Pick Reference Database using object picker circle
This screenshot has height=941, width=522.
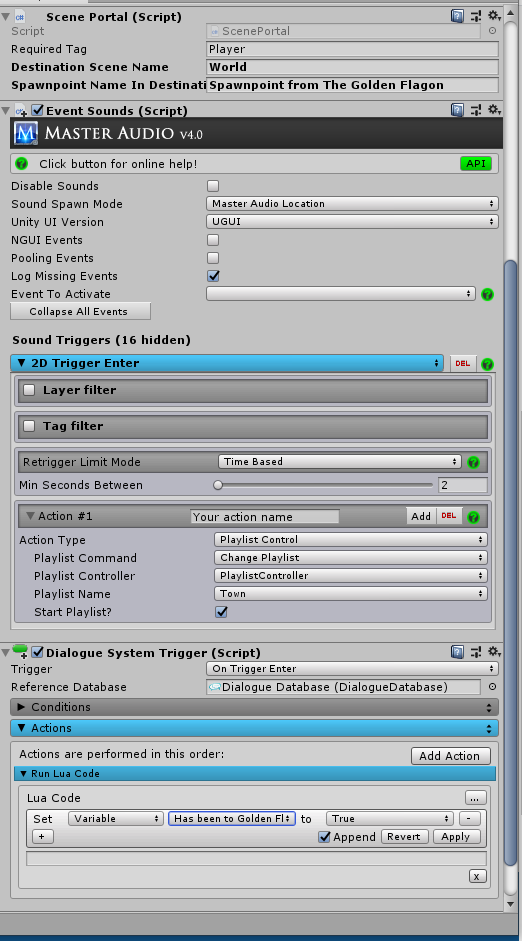[x=492, y=687]
